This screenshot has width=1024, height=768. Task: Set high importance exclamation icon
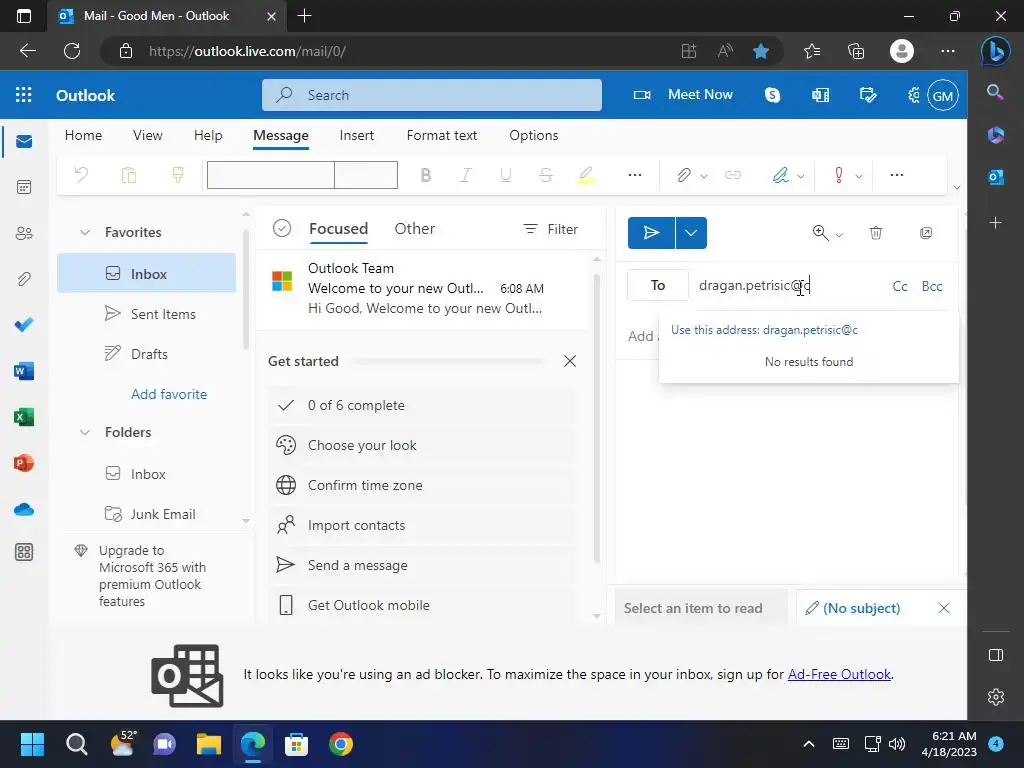[839, 175]
